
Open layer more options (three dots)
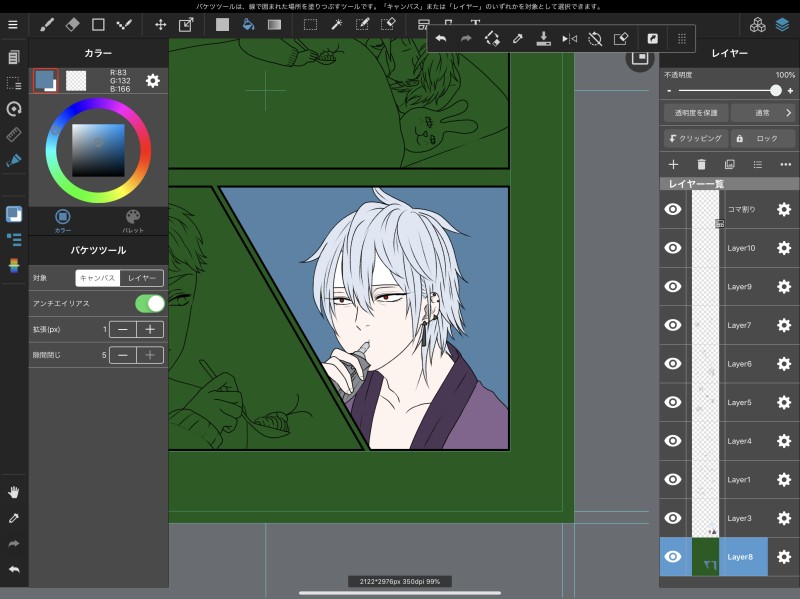click(785, 164)
